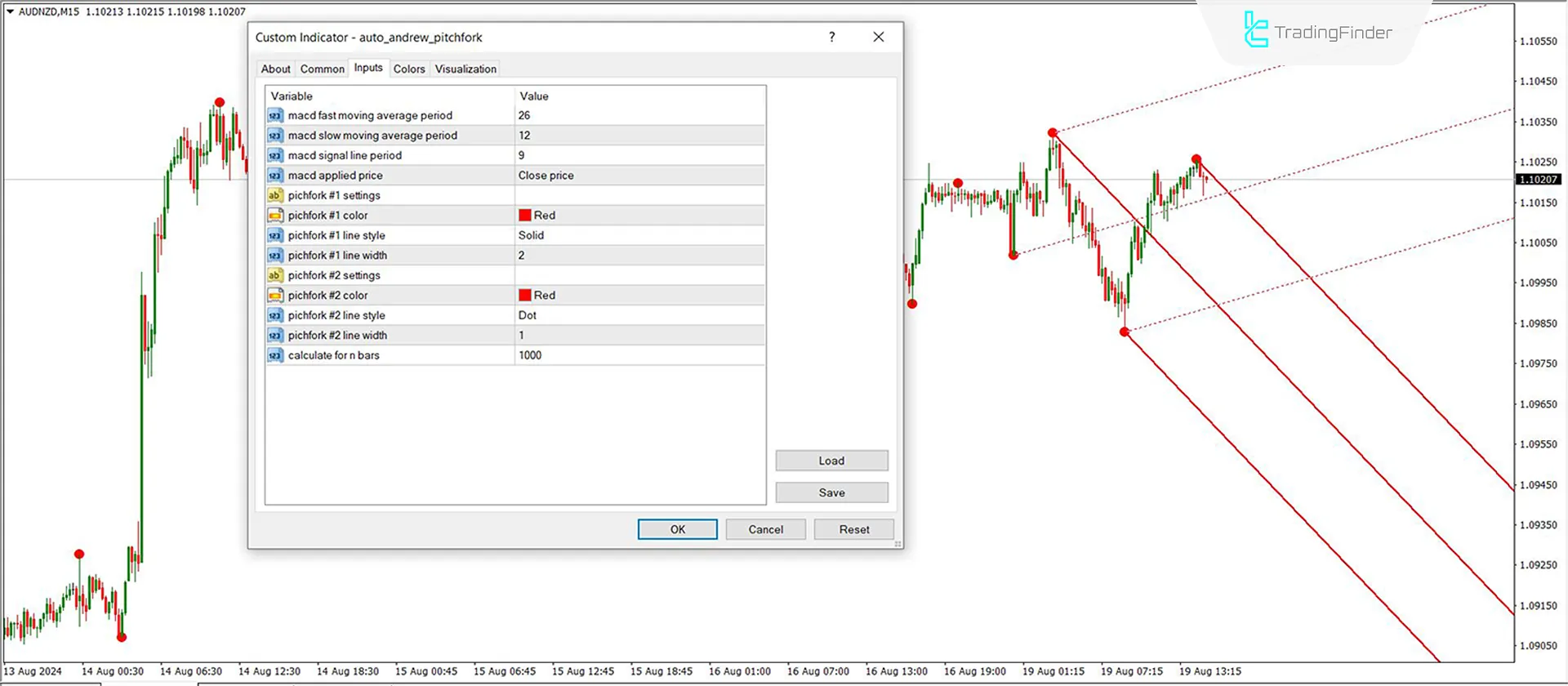Click icon beside calculate for n bars
The height and width of the screenshot is (686, 1568).
[x=275, y=355]
